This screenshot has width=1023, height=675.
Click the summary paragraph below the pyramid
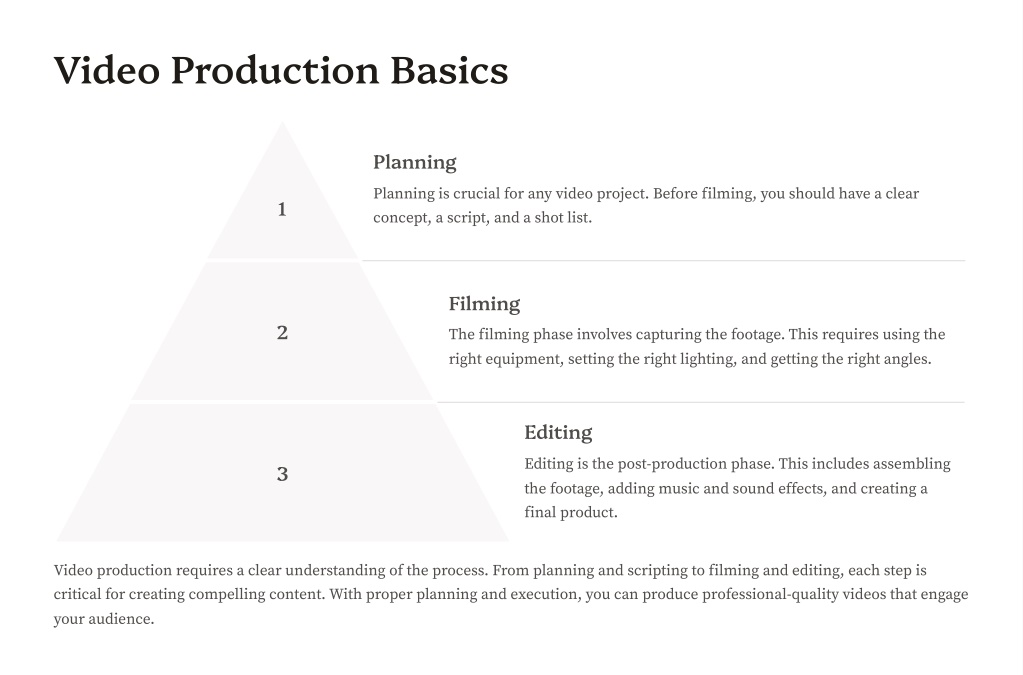[x=511, y=594]
